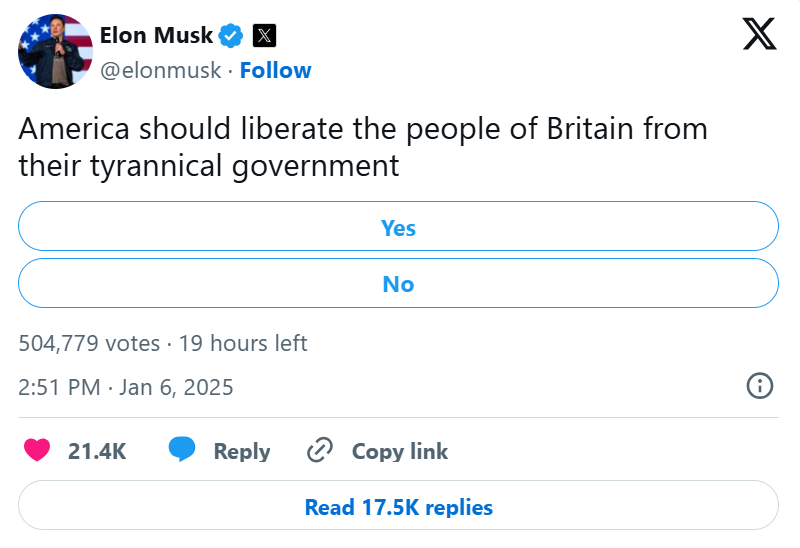Click the @elonmusk handle
The image size is (800, 548).
159,70
